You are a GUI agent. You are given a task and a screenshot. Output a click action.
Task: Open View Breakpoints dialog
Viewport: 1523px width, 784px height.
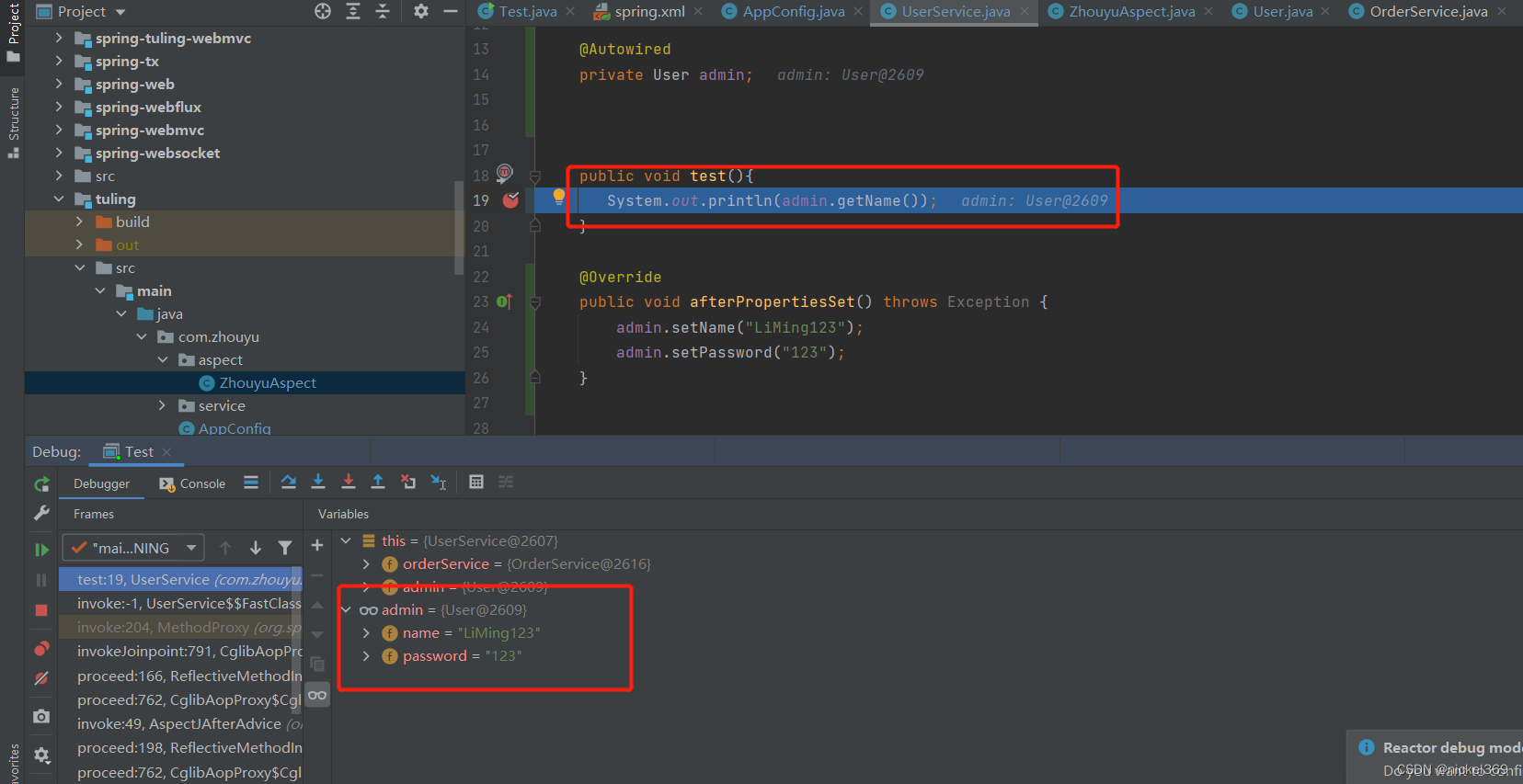click(x=41, y=649)
